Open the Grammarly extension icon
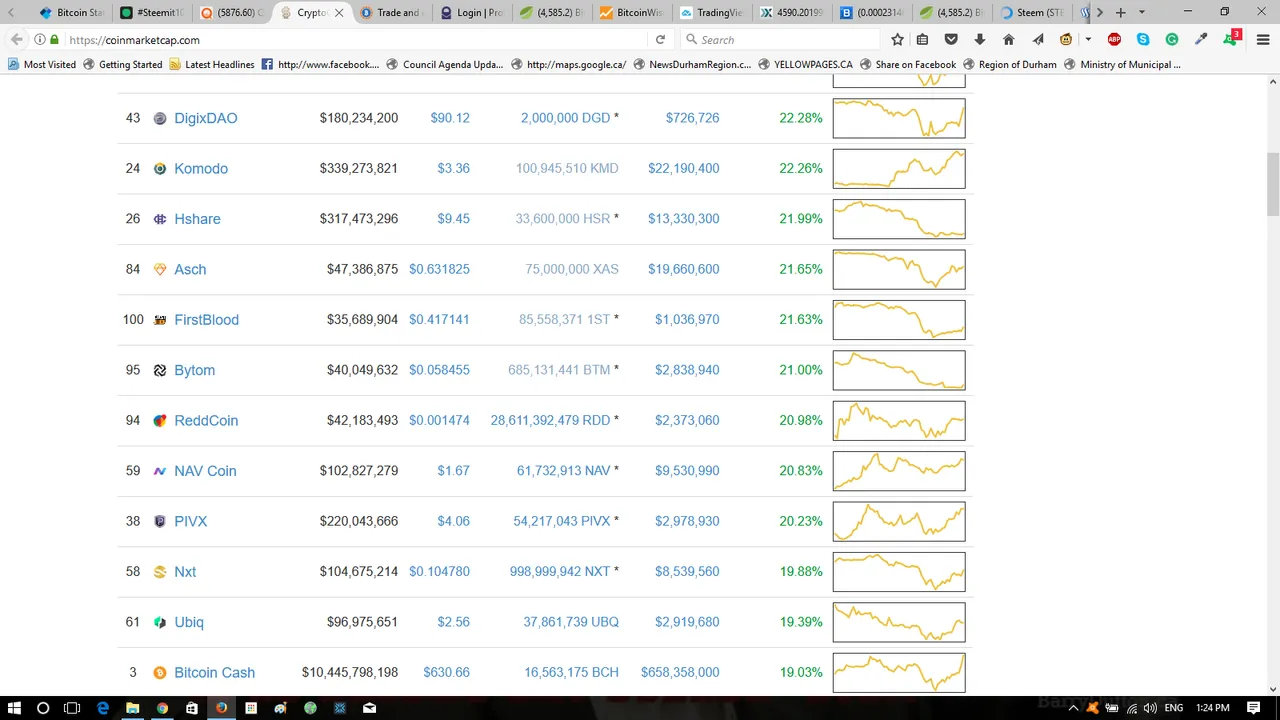Viewport: 1280px width, 720px height. (1172, 39)
